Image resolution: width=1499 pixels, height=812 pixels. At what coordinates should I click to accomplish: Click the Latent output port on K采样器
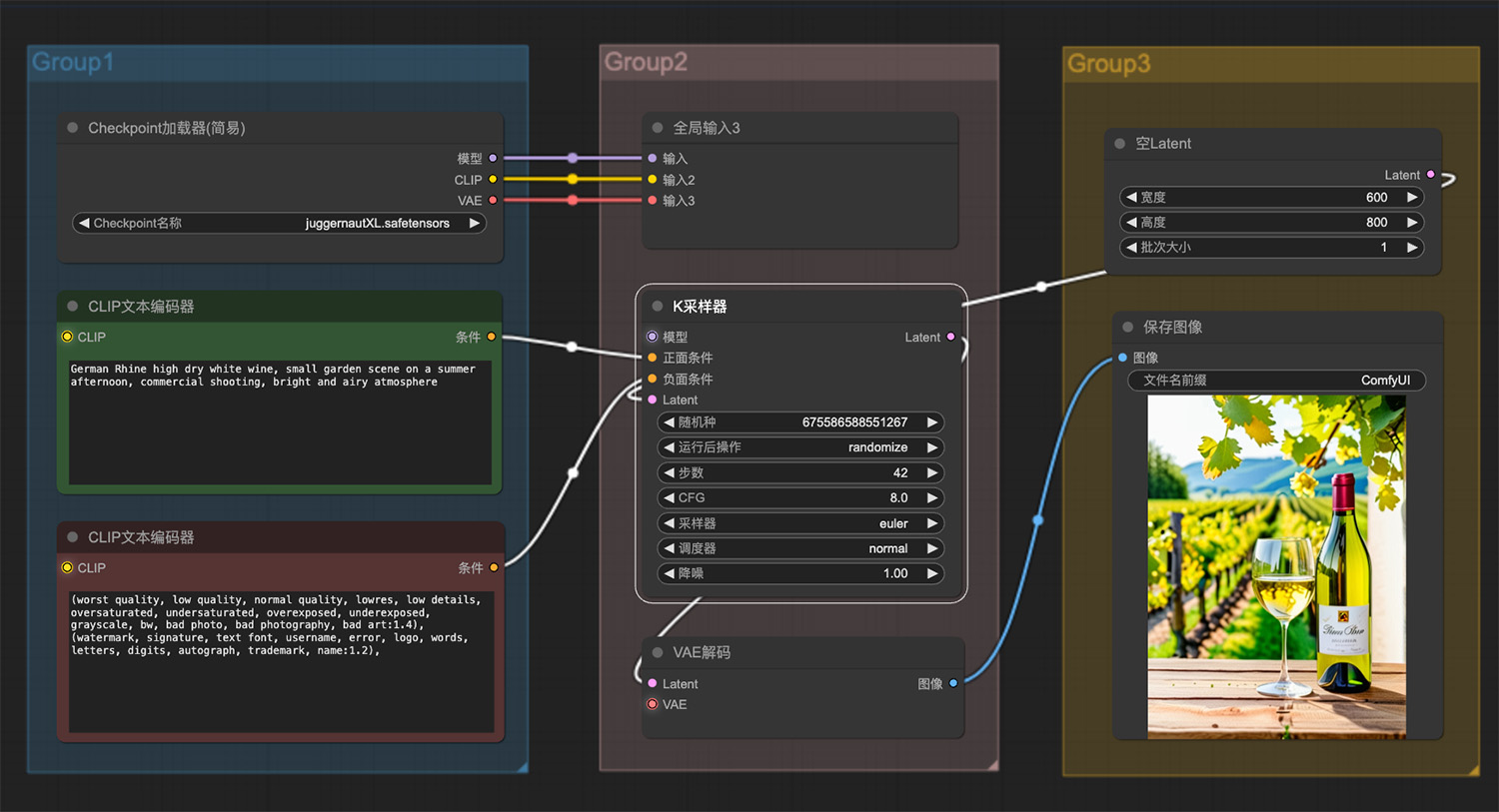(x=950, y=337)
